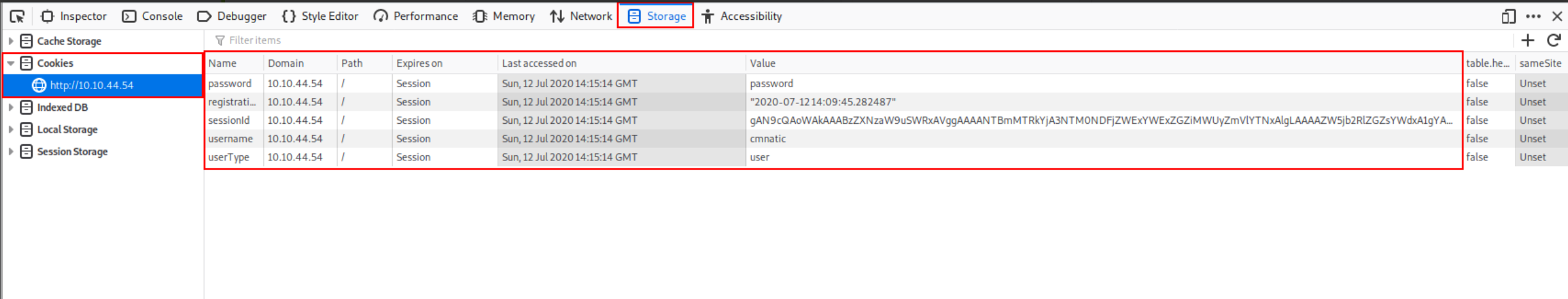Expand the Cache Storage tree node
The height and width of the screenshot is (299, 1568).
tap(11, 41)
